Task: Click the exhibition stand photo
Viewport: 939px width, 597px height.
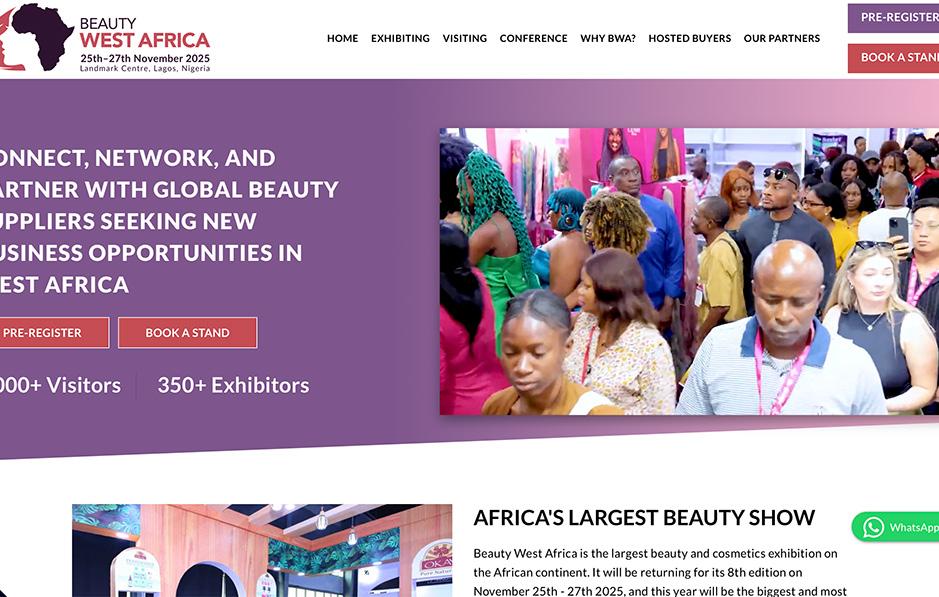Action: (x=262, y=550)
